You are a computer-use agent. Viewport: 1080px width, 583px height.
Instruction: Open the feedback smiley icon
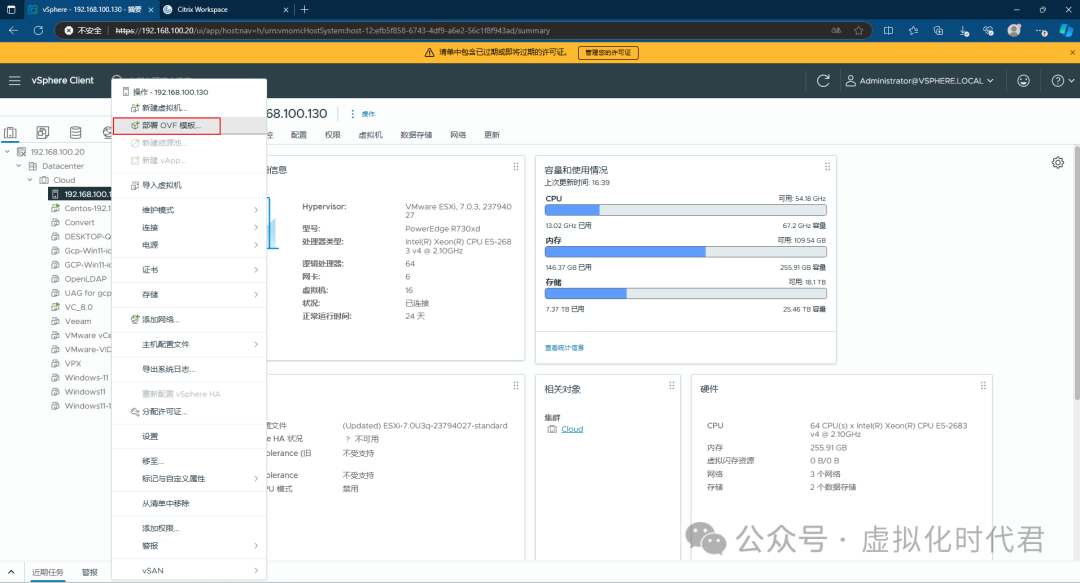1024,81
